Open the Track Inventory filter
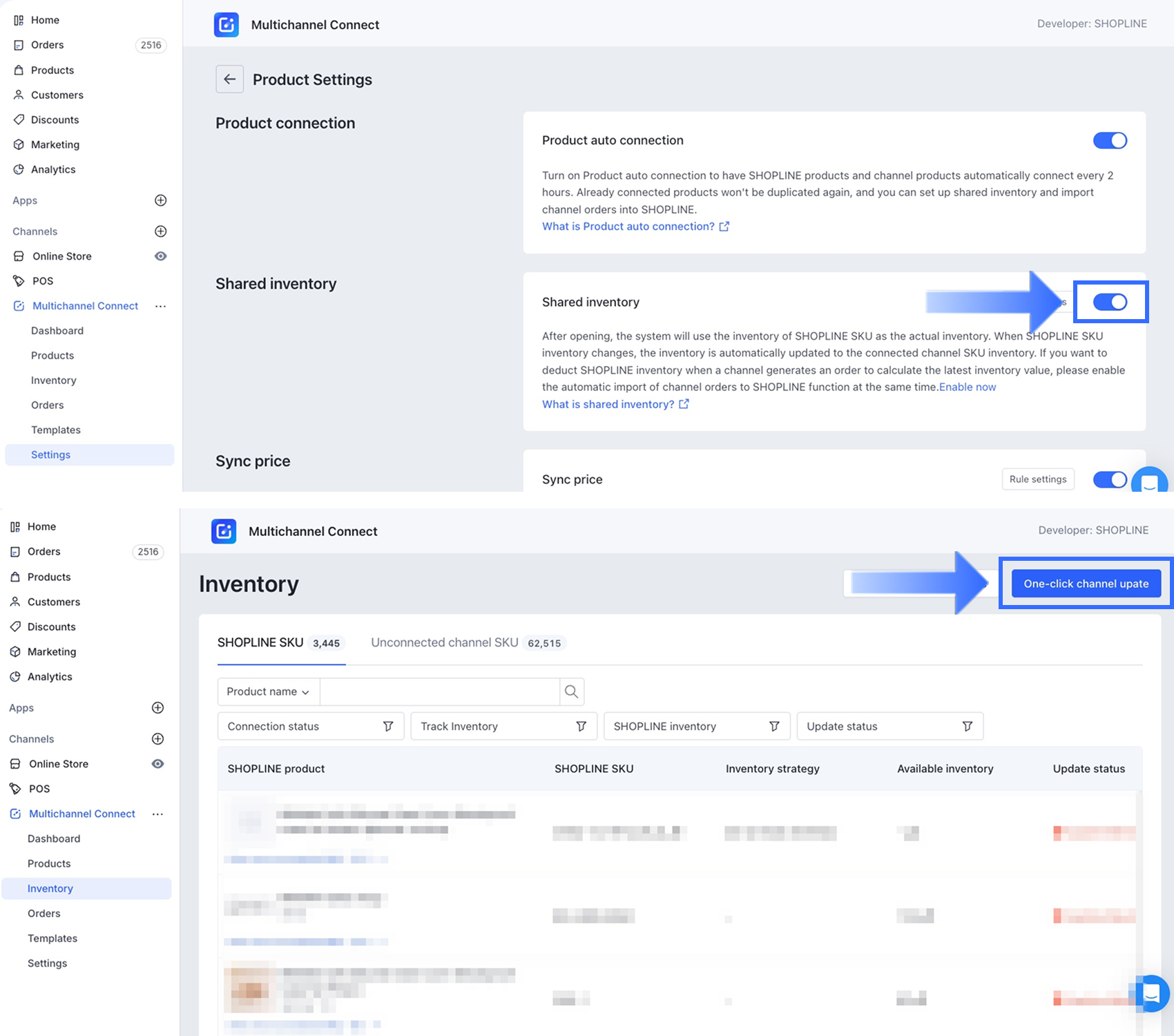 coord(504,727)
